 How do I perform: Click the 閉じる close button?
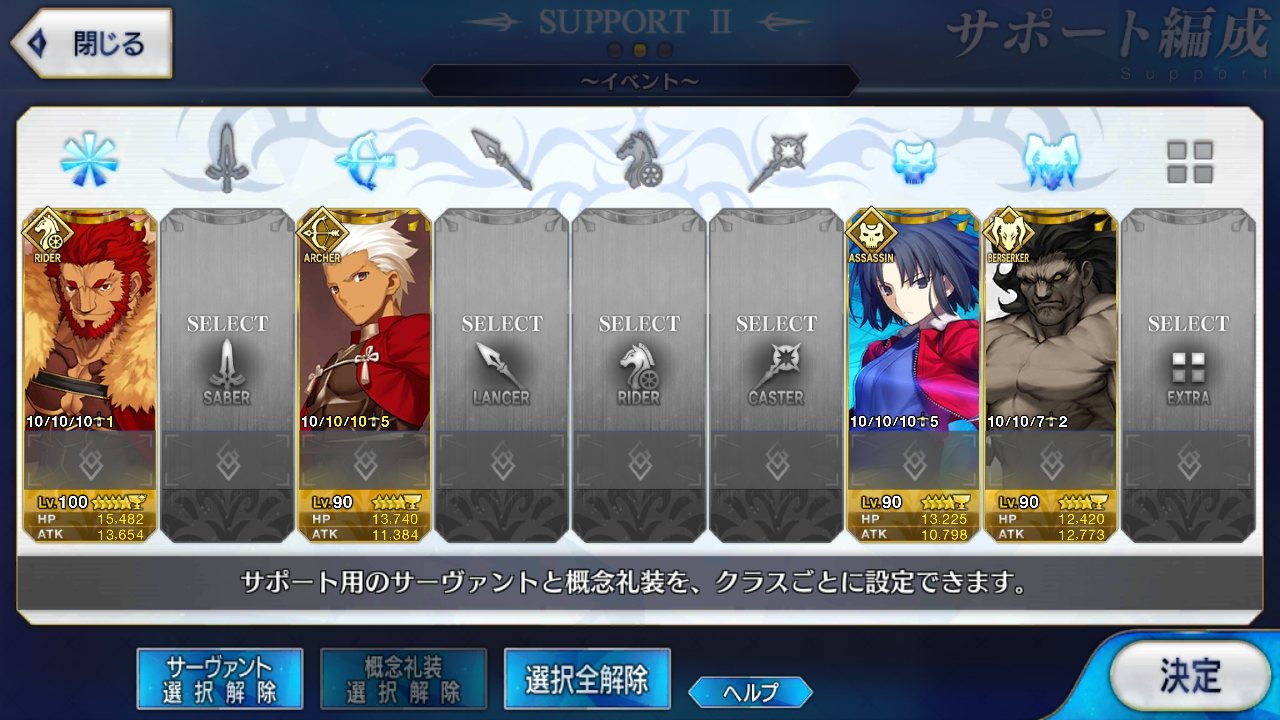(x=92, y=44)
